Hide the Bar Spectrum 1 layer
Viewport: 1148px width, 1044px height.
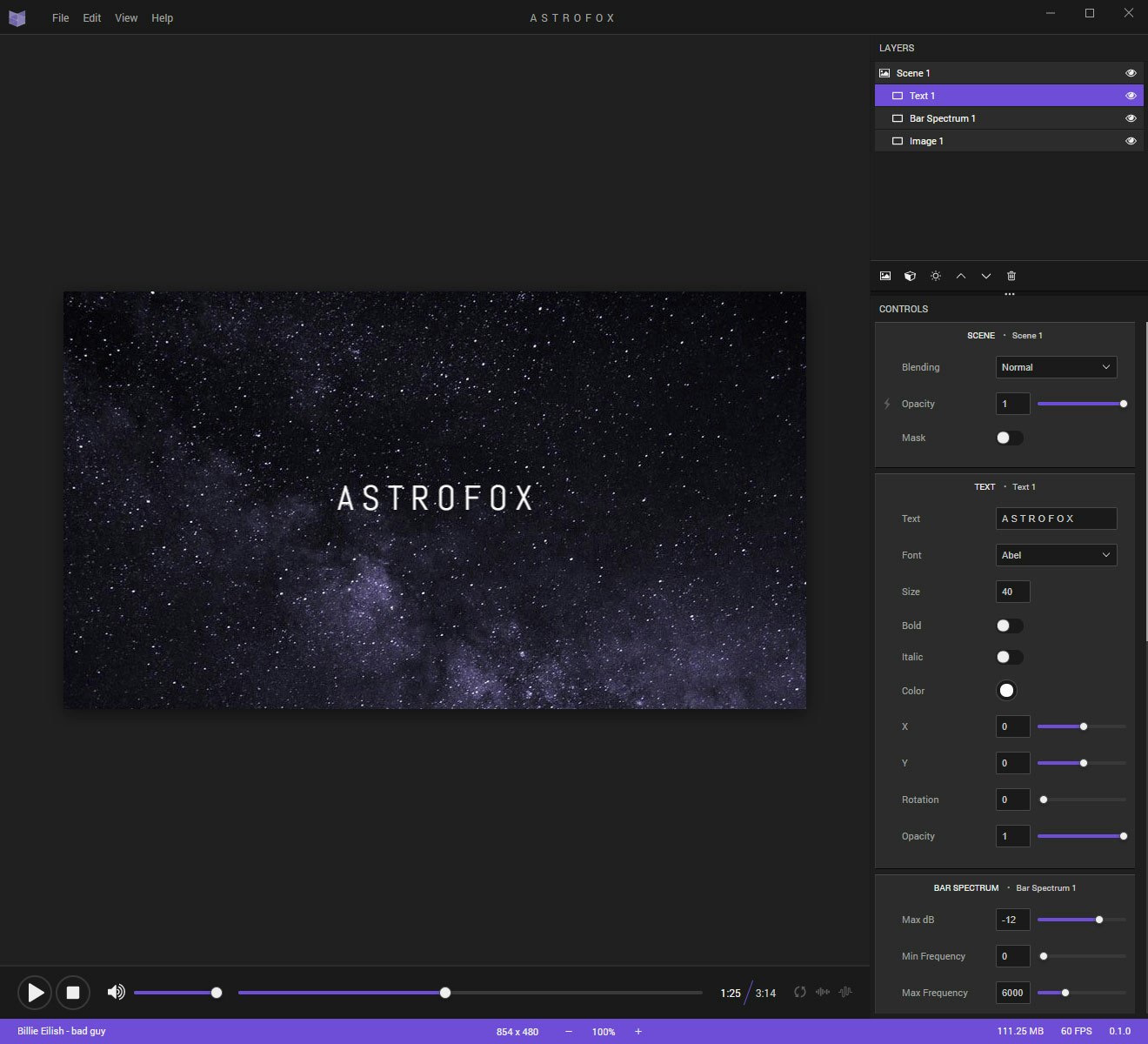(x=1130, y=118)
